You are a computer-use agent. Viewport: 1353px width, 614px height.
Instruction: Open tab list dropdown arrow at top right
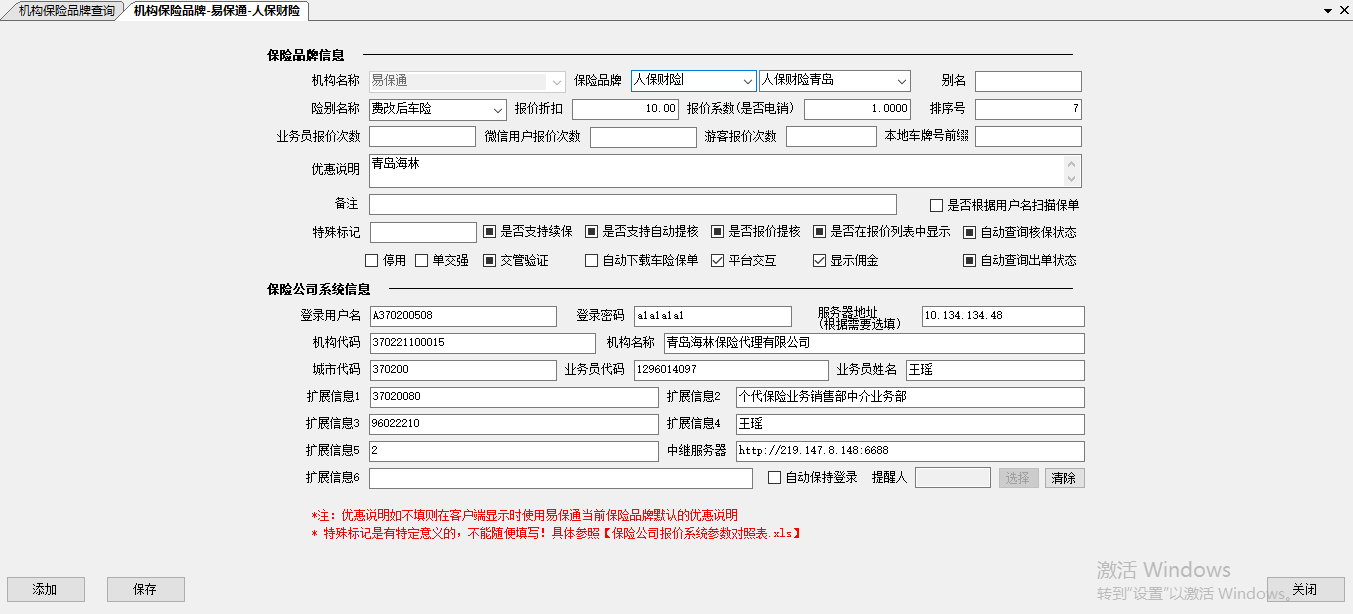point(1328,10)
